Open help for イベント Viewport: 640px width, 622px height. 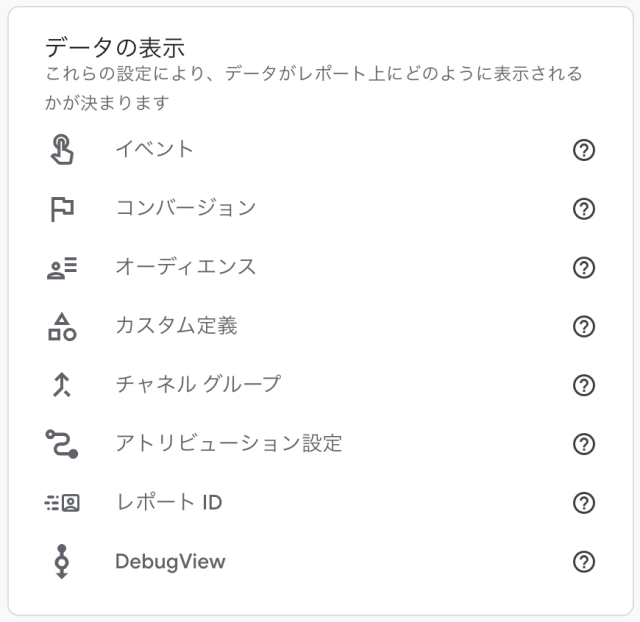point(584,150)
